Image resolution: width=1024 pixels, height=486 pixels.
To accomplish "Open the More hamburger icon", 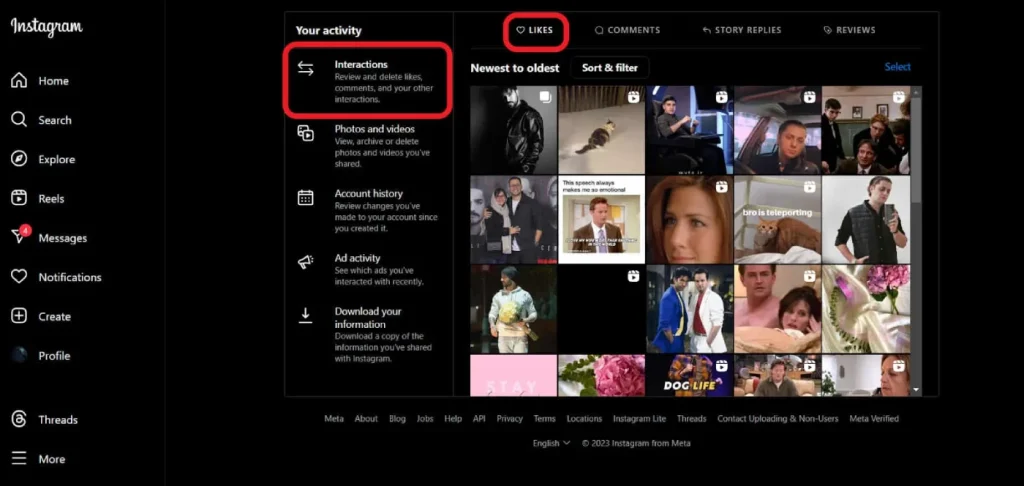I will tap(20, 459).
